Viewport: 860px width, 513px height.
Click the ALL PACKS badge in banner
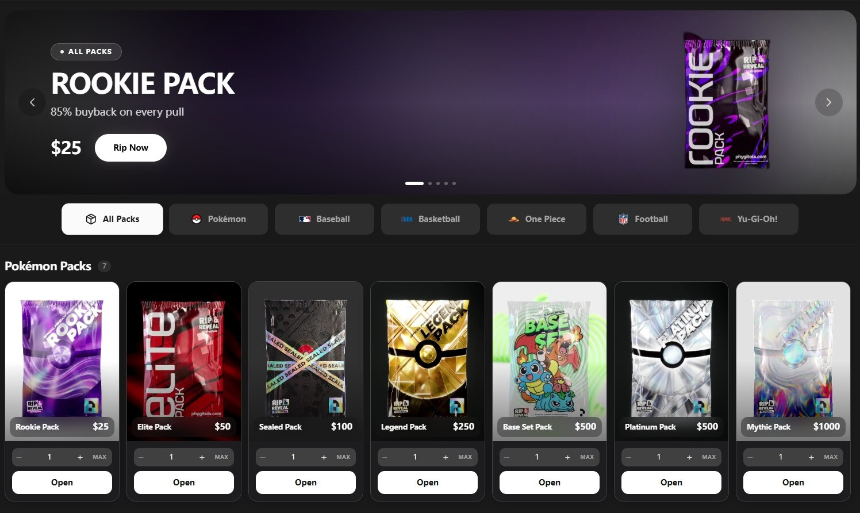click(x=86, y=52)
